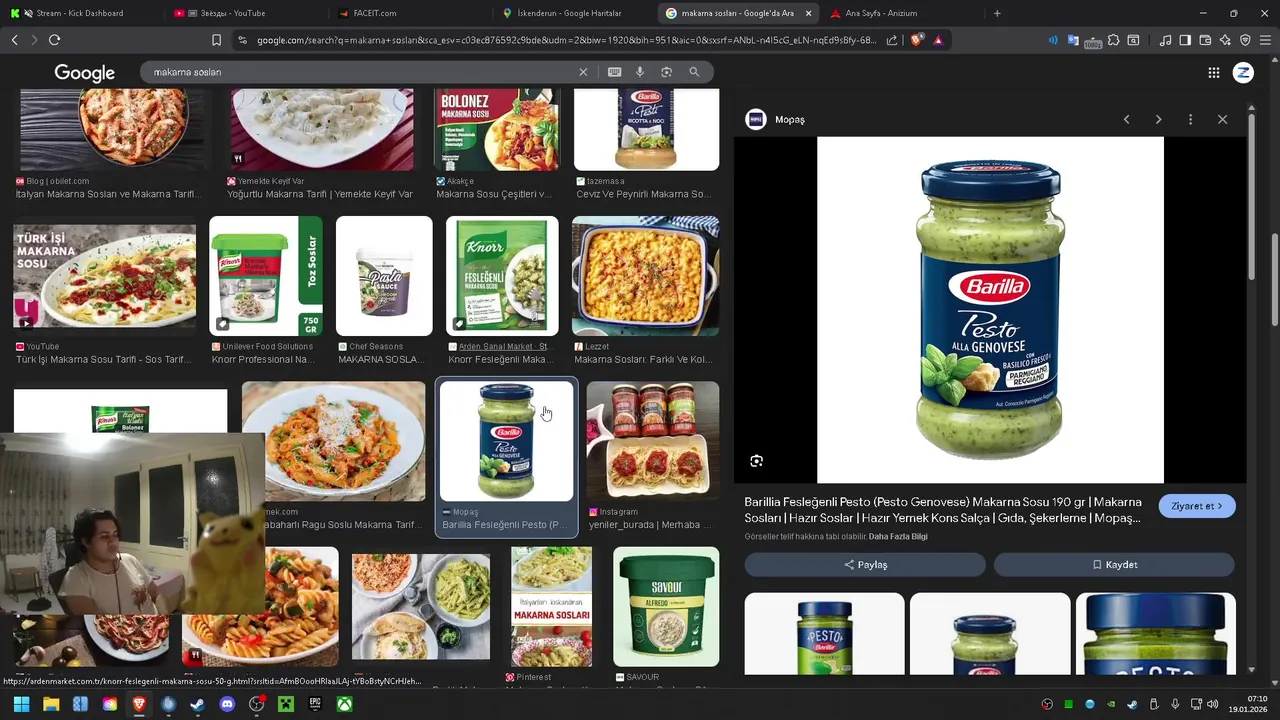The width and height of the screenshot is (1280, 720).
Task: Open the browser hamburger main menu
Action: point(1265,40)
